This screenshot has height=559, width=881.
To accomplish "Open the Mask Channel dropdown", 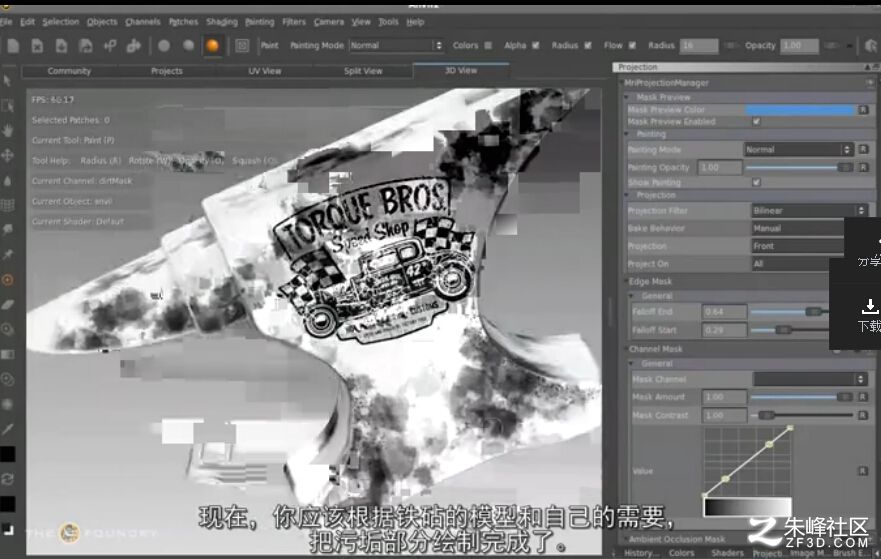I will tap(809, 379).
